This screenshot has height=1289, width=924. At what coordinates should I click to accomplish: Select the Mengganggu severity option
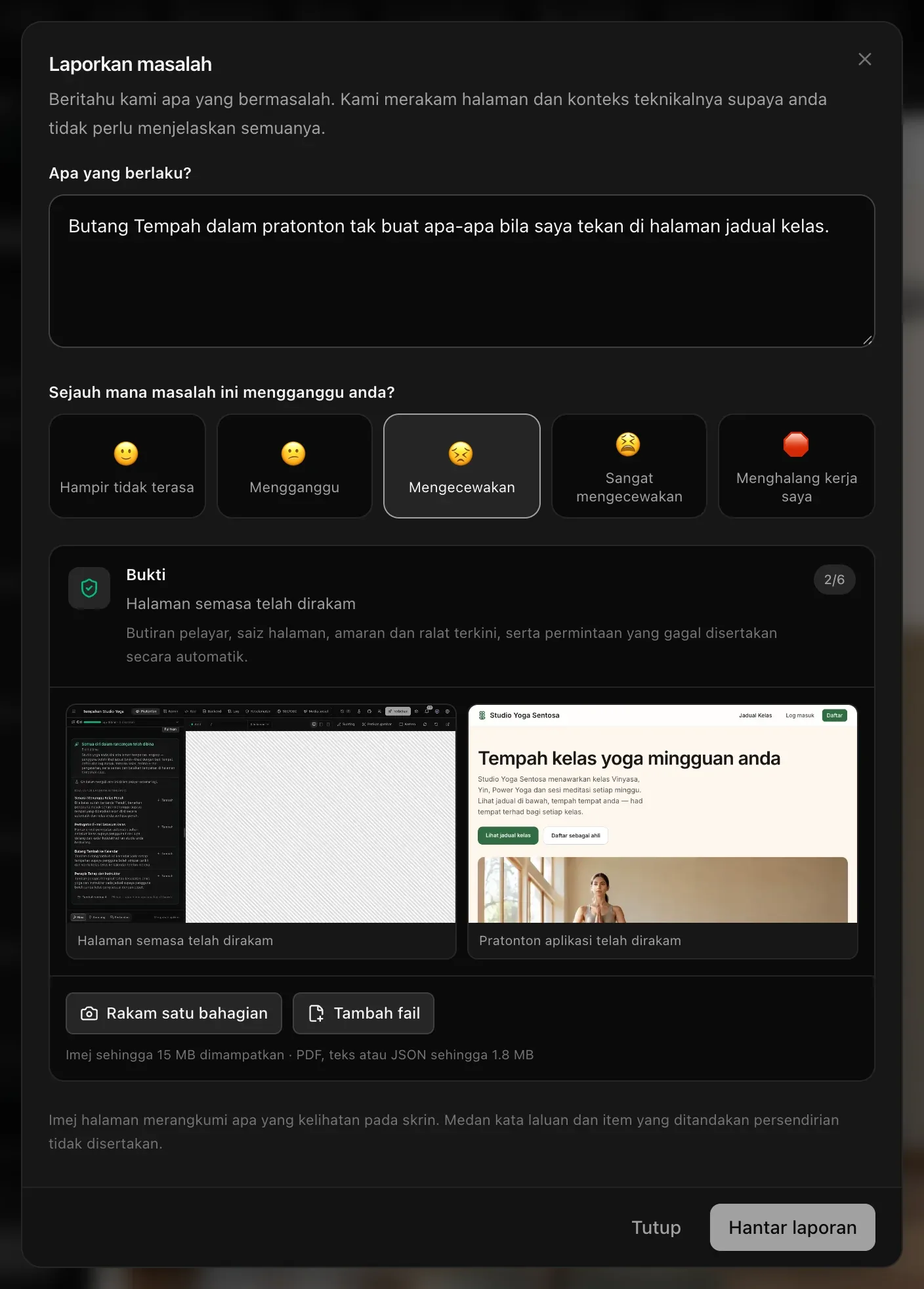pyautogui.click(x=294, y=466)
